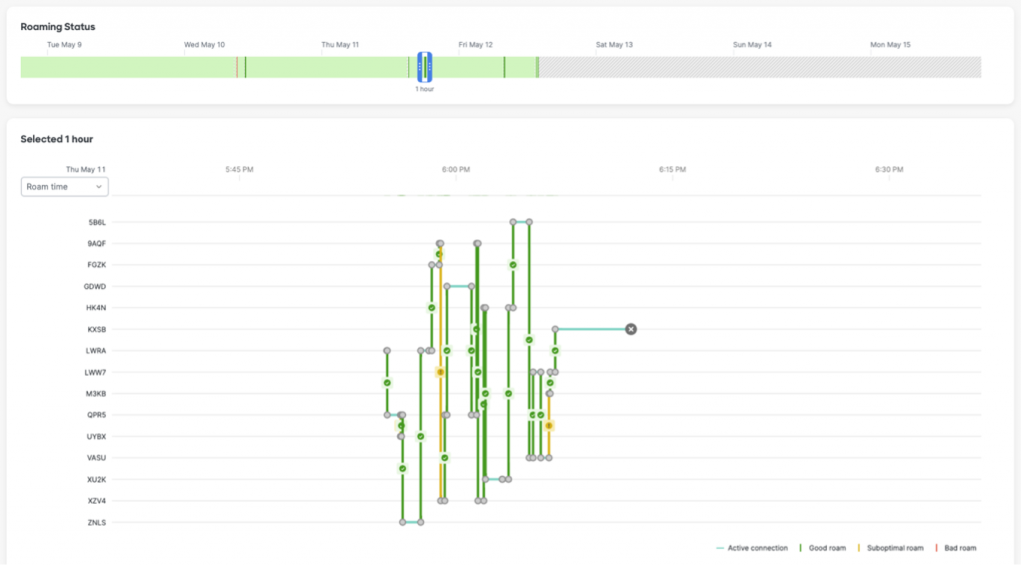Click the red bad roam marker on Wed May 10
This screenshot has width=1024, height=567.
tap(237, 67)
